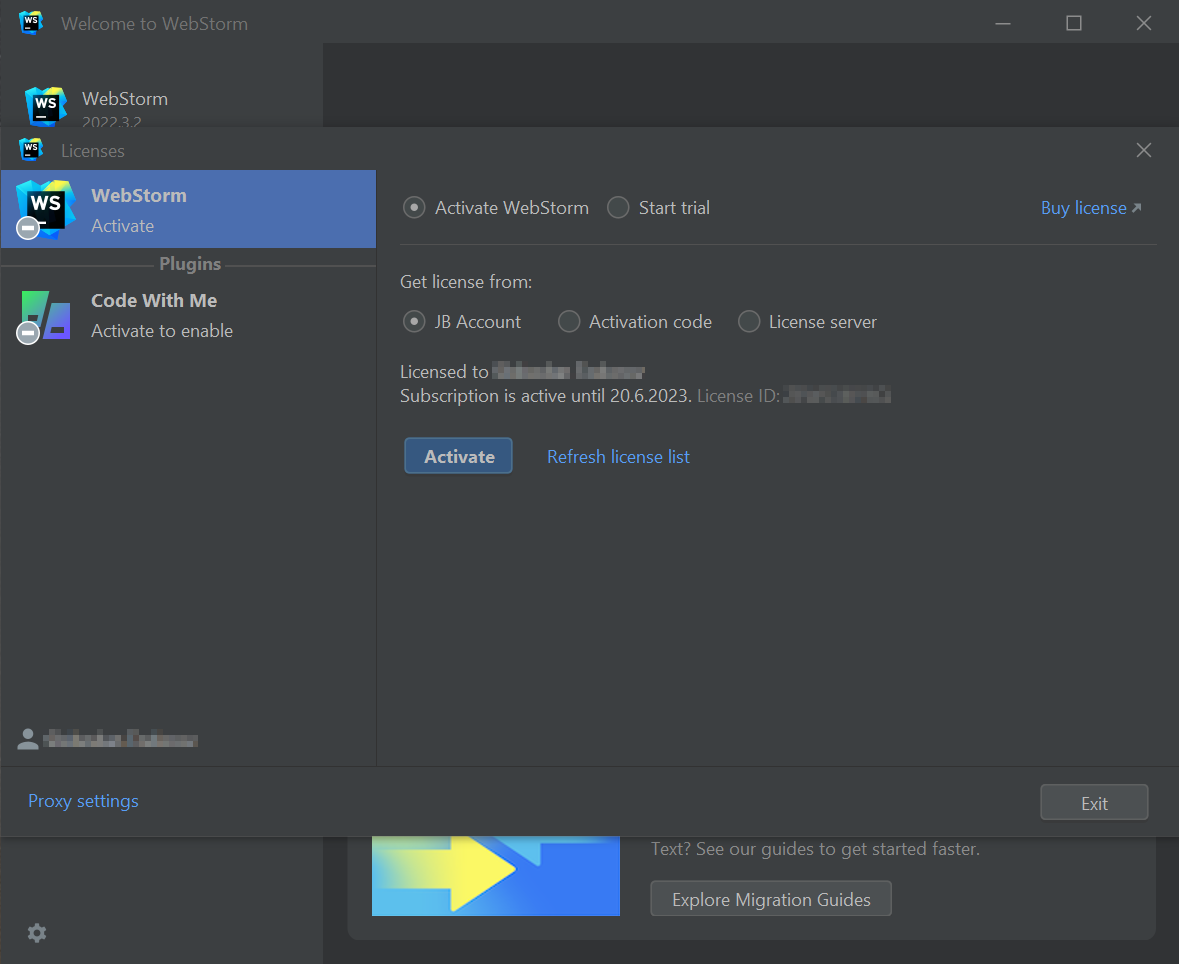Select the Code With Me plugin entry
Image resolution: width=1179 pixels, height=964 pixels.
click(189, 315)
